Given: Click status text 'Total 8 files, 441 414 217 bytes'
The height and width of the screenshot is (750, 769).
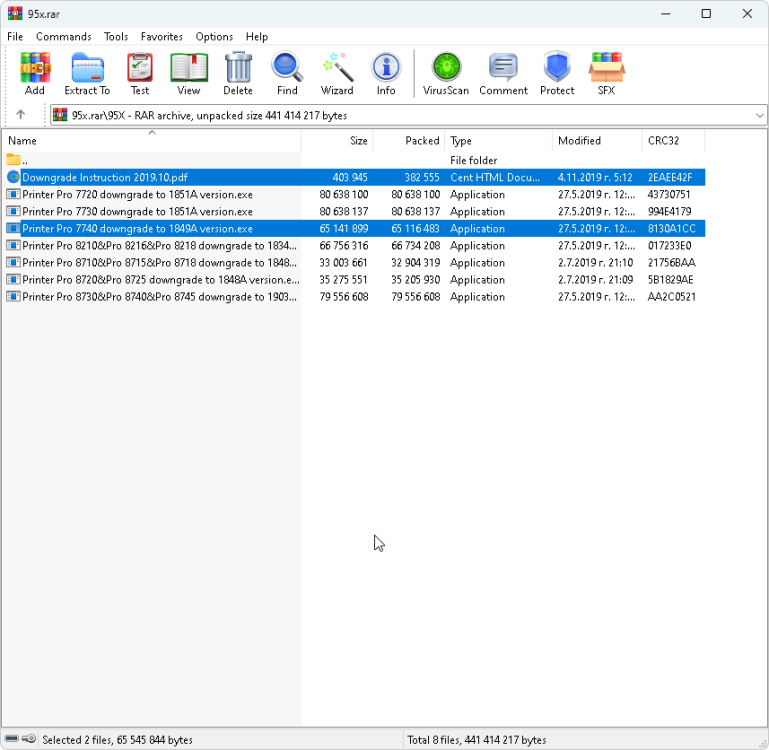Looking at the screenshot, I should (x=477, y=739).
